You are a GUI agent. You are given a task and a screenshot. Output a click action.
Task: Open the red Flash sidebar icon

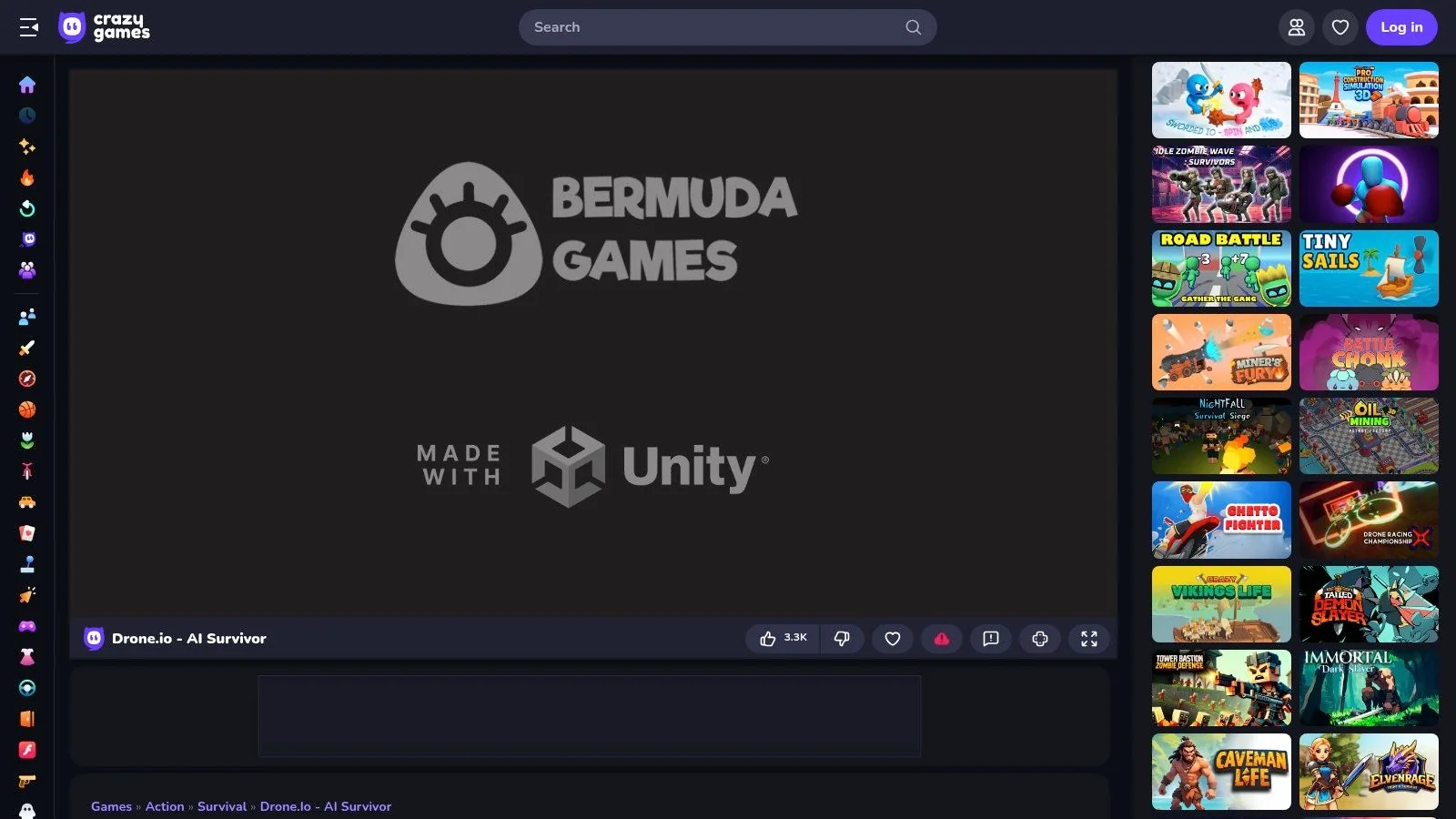(x=27, y=750)
